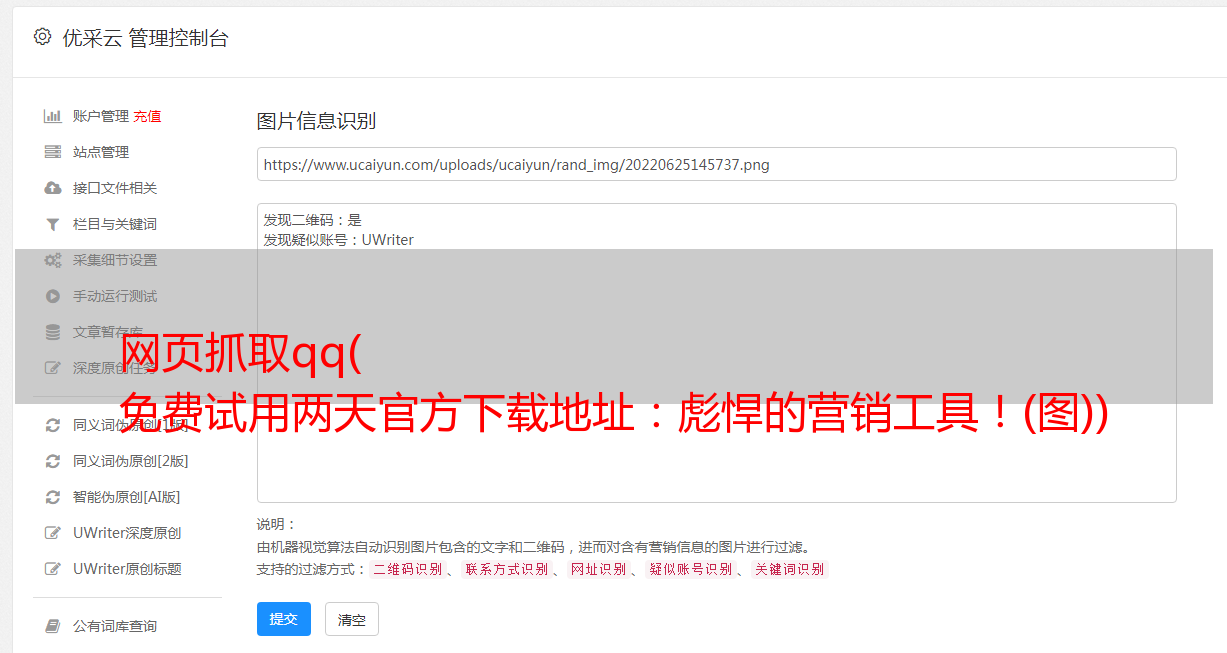Screen dimensions: 1227x653
Task: Click the gears icon for 采集细节设置
Action: [53, 260]
